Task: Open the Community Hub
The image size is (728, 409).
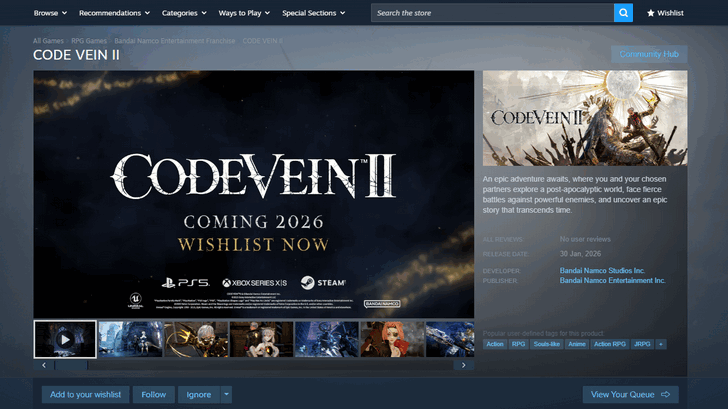Action: coord(649,54)
